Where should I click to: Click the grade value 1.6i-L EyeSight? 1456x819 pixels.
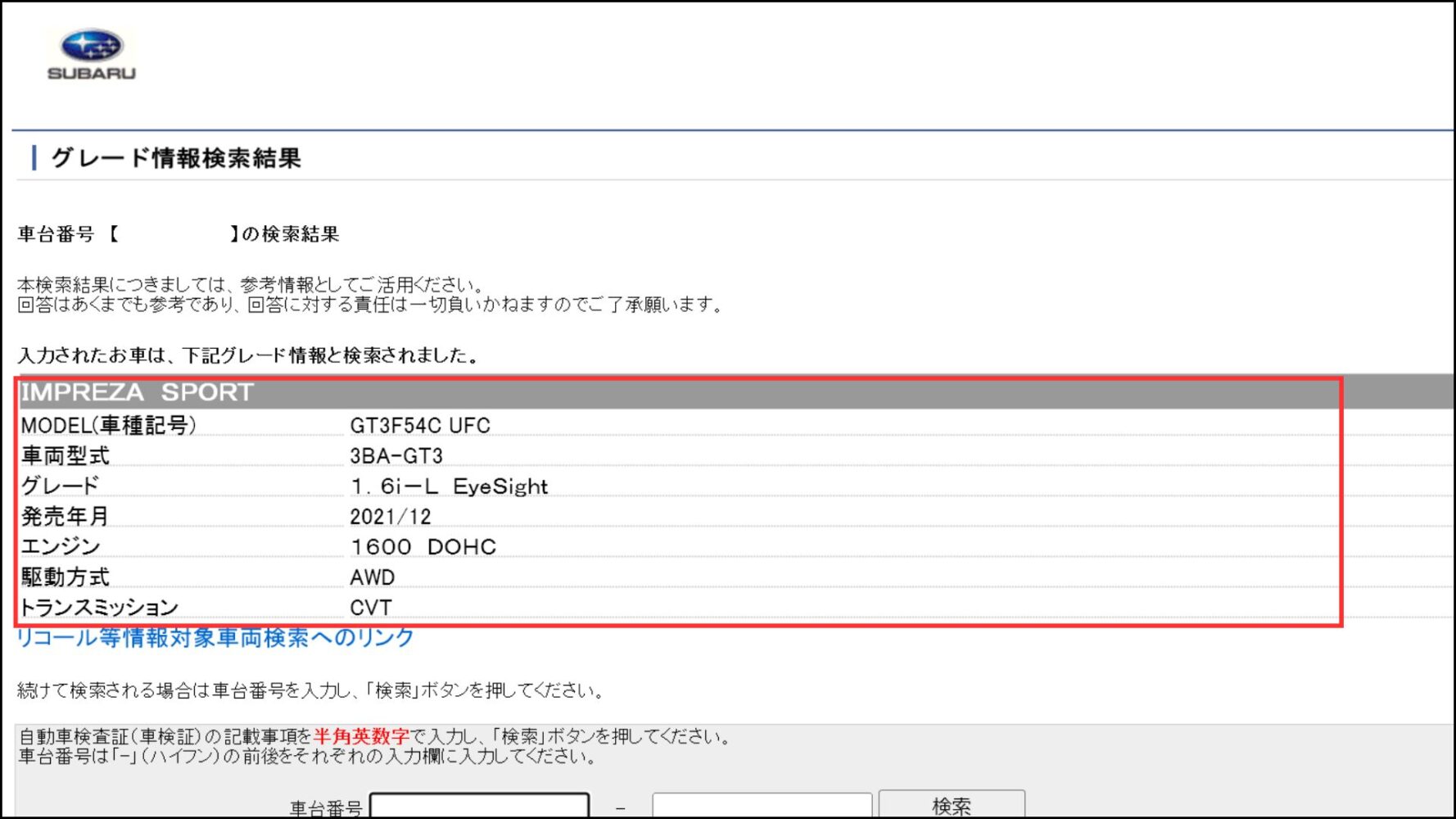pos(449,486)
